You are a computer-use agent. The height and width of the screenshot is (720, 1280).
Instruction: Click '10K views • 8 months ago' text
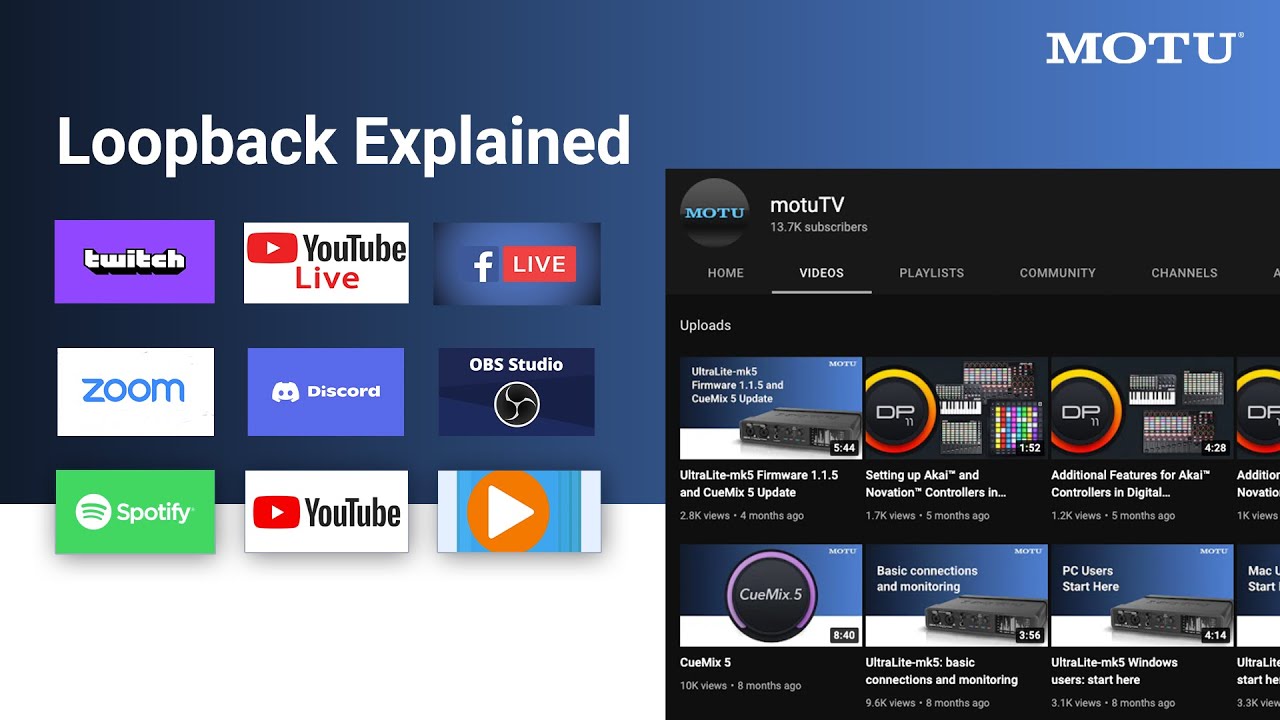[740, 686]
